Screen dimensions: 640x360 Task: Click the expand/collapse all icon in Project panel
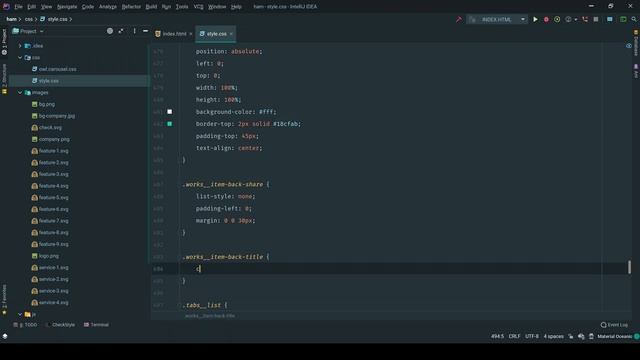click(x=121, y=31)
